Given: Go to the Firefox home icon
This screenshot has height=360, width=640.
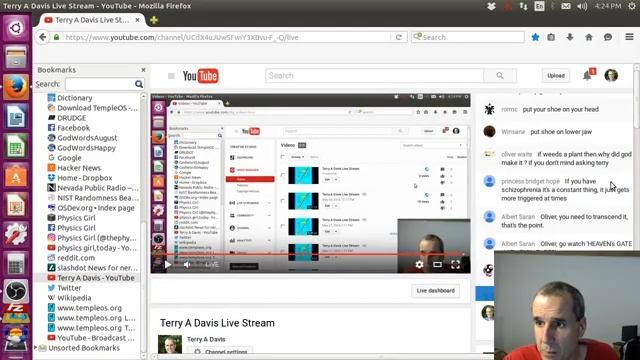Looking at the screenshot, I should [x=589, y=37].
